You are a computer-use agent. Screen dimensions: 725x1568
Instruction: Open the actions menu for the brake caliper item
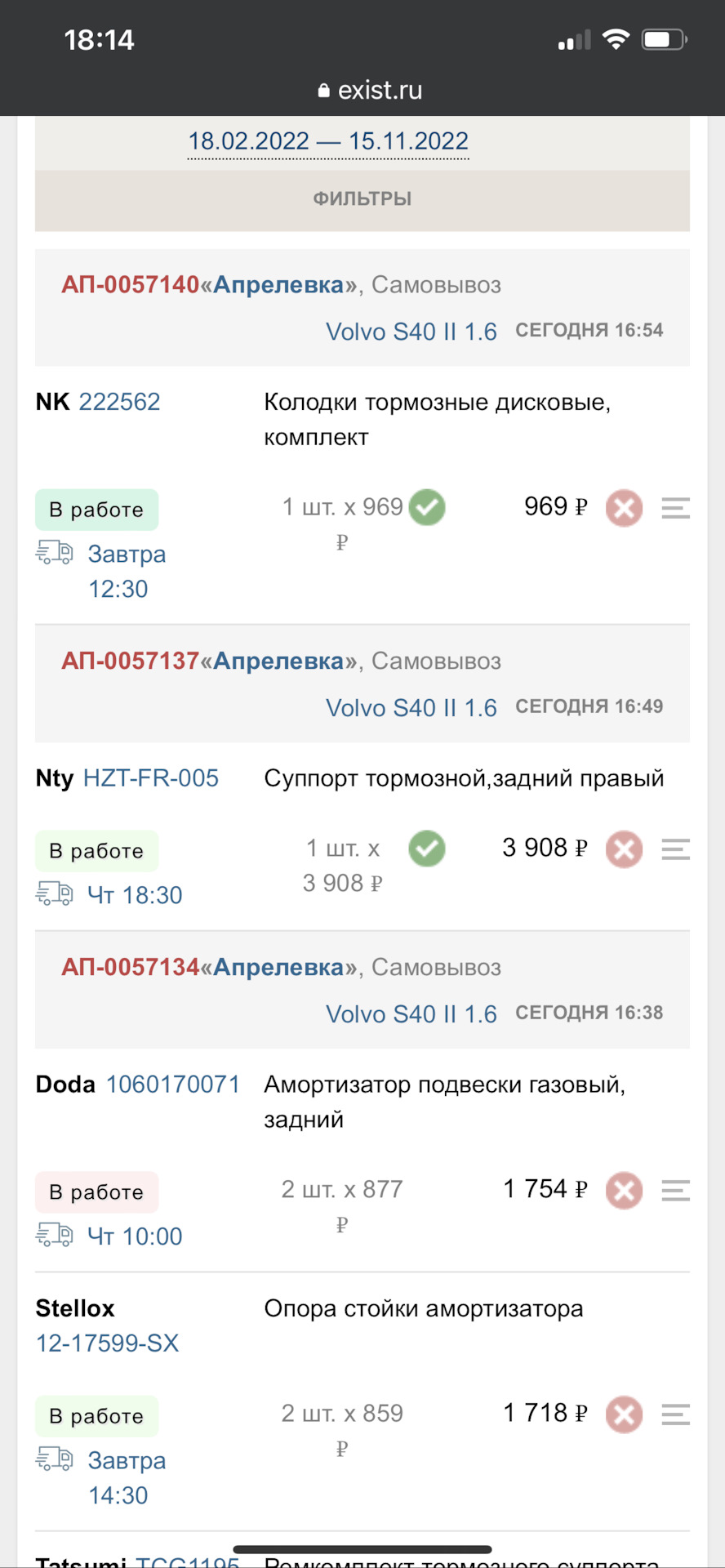point(675,849)
